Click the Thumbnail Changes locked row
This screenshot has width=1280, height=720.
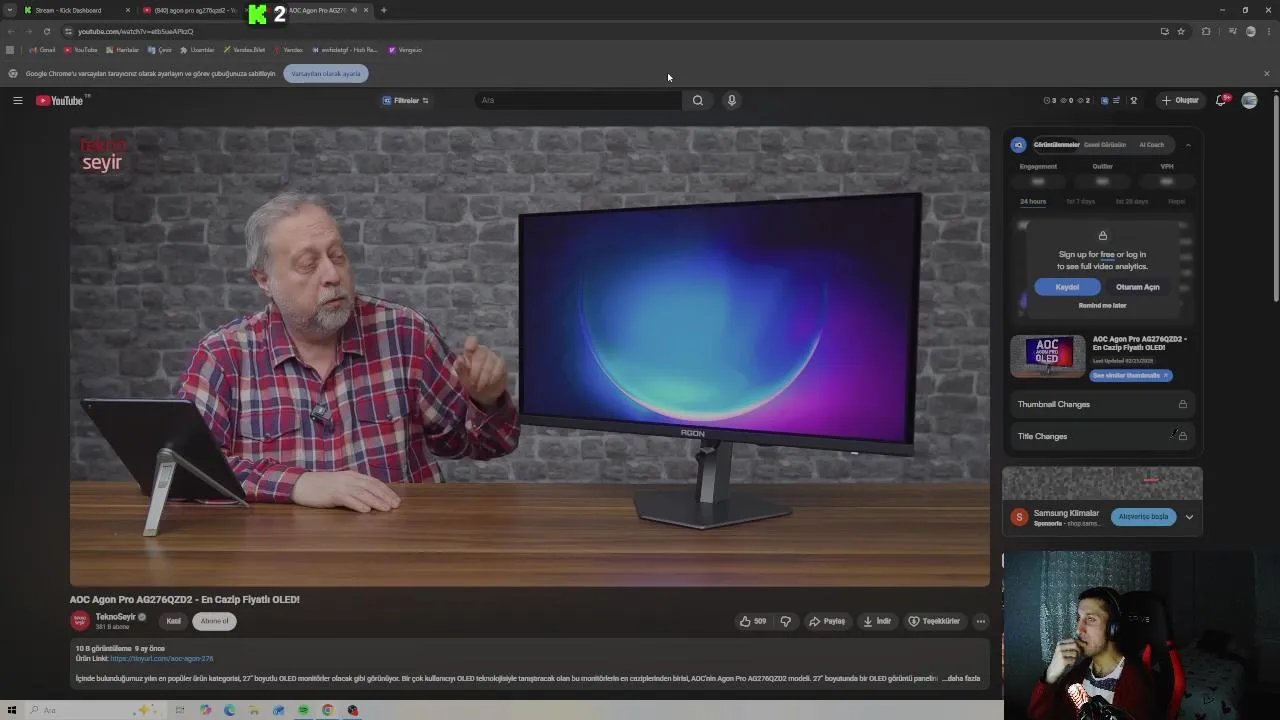1102,404
